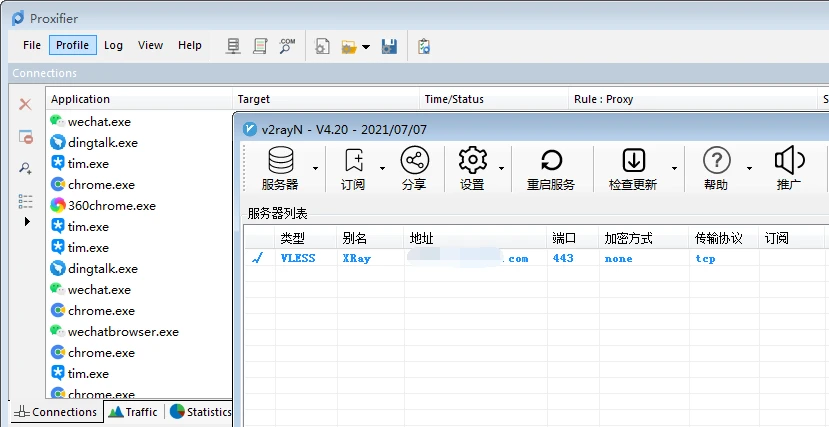Viewport: 829px width, 427px height.
Task: Click the 类型 column header in v2rayN
Action: 306,238
